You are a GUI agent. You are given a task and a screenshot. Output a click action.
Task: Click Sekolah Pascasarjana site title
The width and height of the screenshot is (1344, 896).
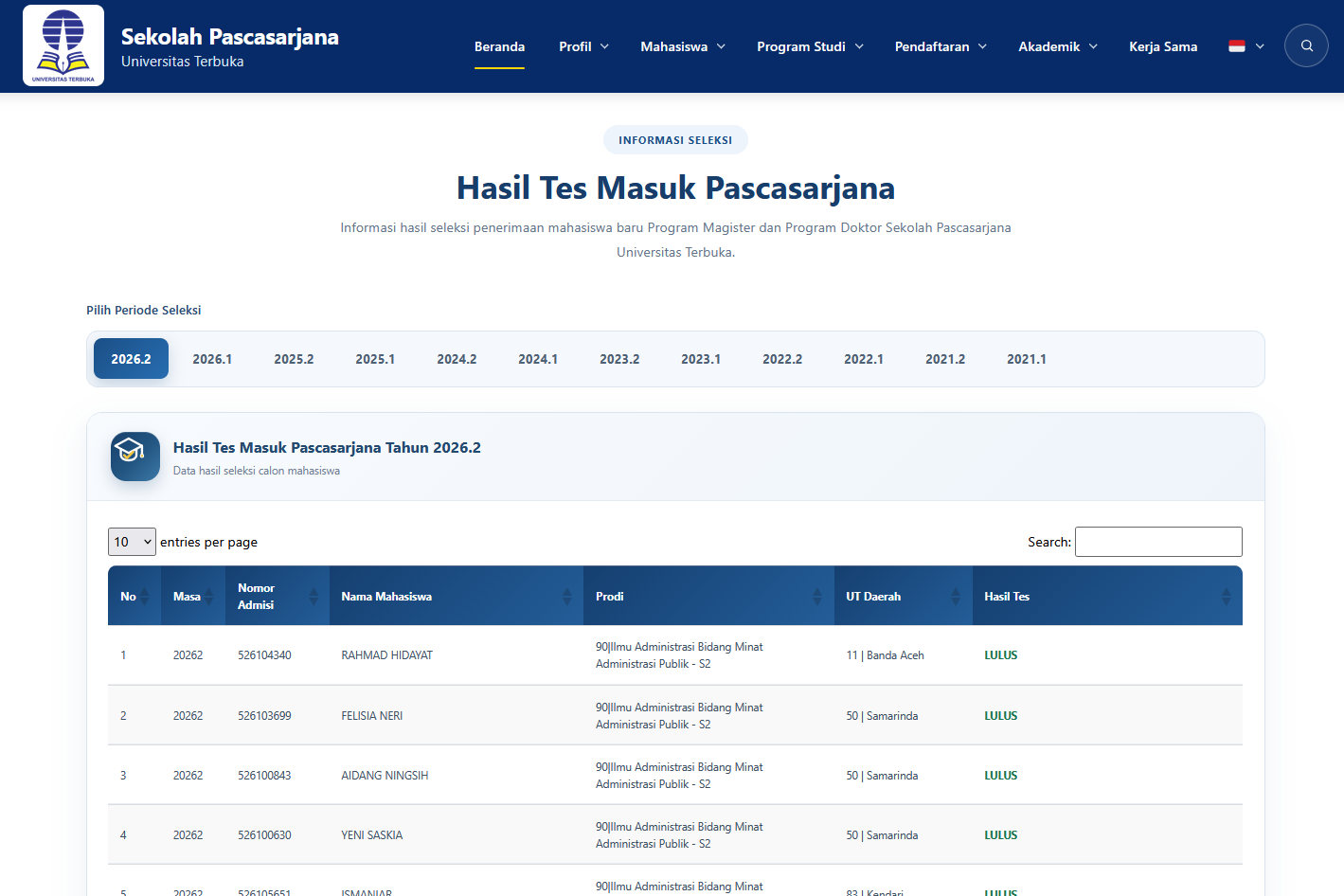pyautogui.click(x=230, y=37)
